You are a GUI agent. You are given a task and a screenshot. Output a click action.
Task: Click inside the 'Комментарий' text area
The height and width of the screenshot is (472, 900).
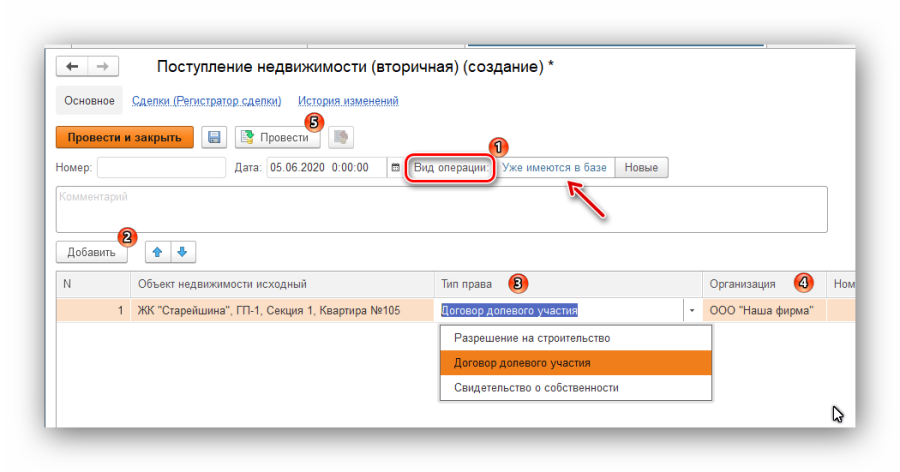point(441,209)
